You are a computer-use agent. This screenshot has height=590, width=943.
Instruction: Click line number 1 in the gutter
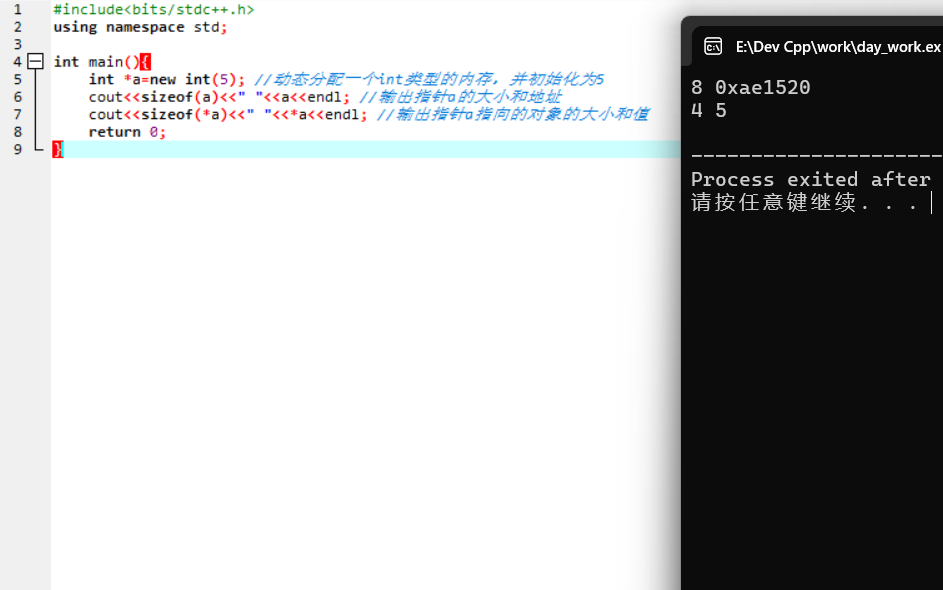(x=17, y=10)
